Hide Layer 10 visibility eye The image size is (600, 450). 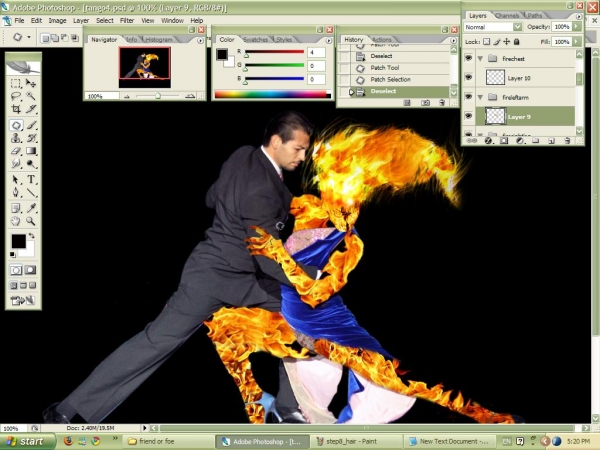coord(468,77)
